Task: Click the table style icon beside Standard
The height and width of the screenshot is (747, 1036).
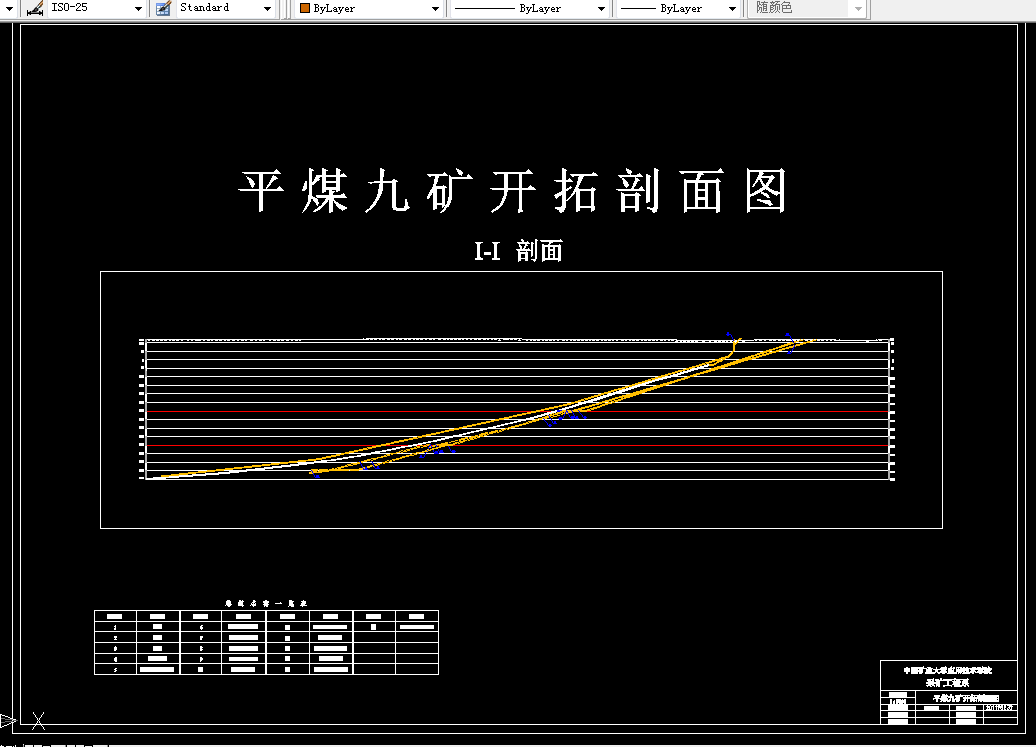Action: [163, 9]
